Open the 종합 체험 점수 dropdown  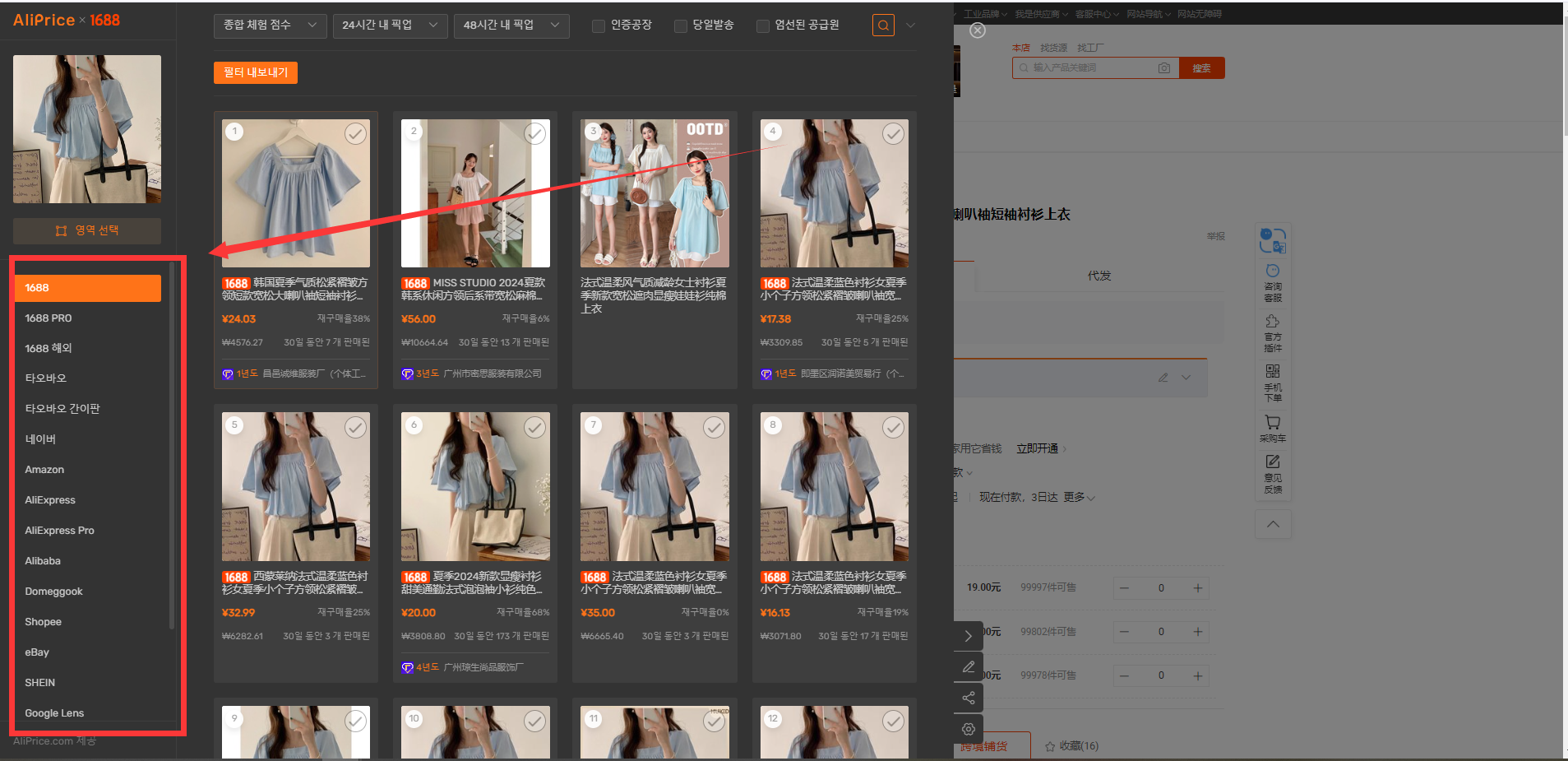tap(270, 26)
